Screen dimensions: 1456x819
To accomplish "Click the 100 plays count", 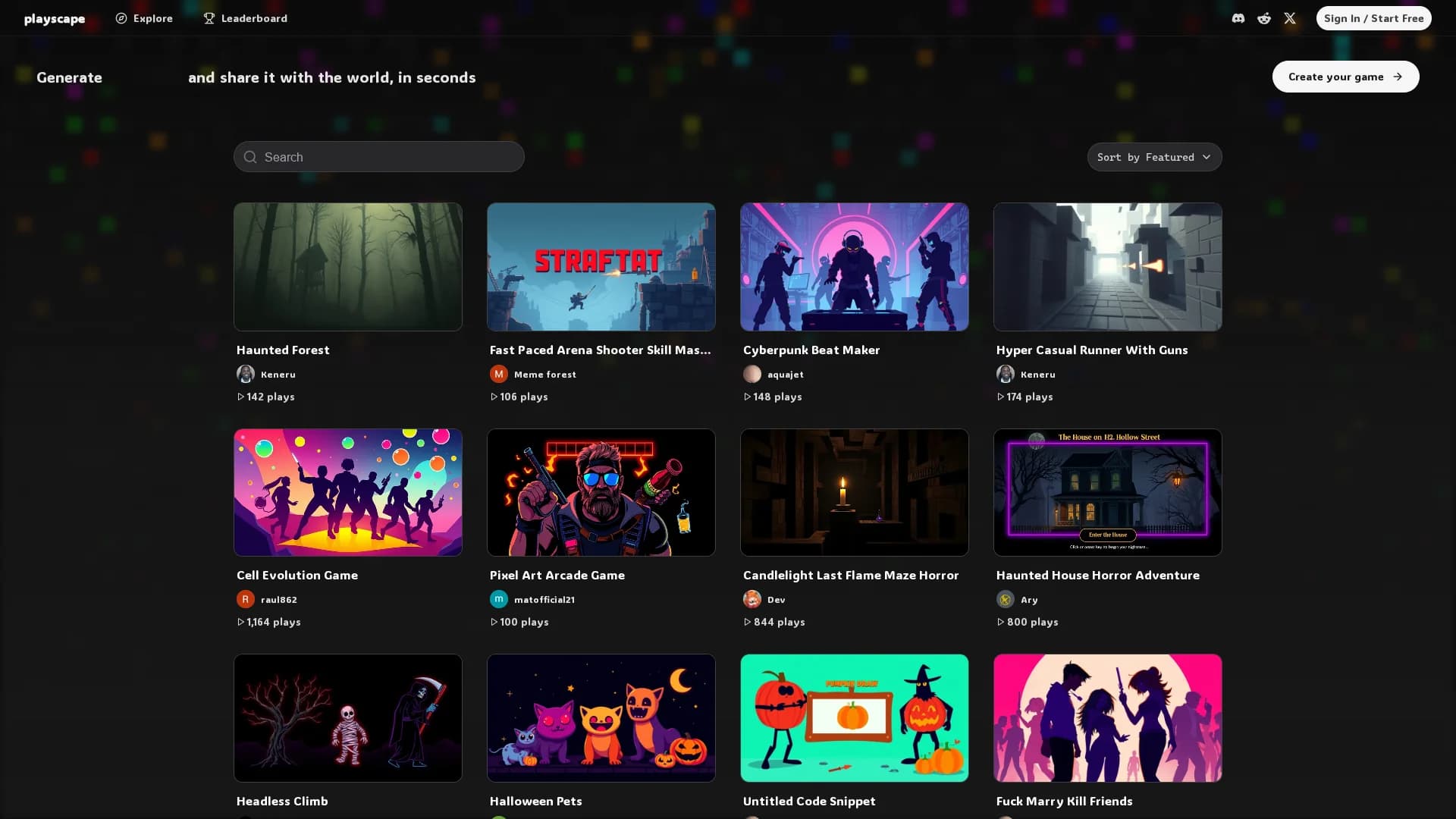I will (x=519, y=622).
